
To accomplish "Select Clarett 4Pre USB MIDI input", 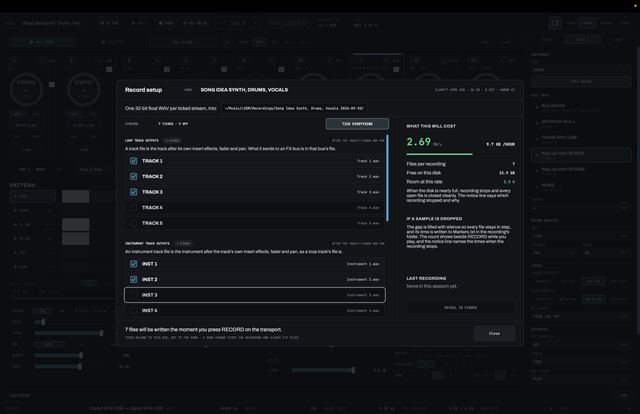I will [x=581, y=139].
